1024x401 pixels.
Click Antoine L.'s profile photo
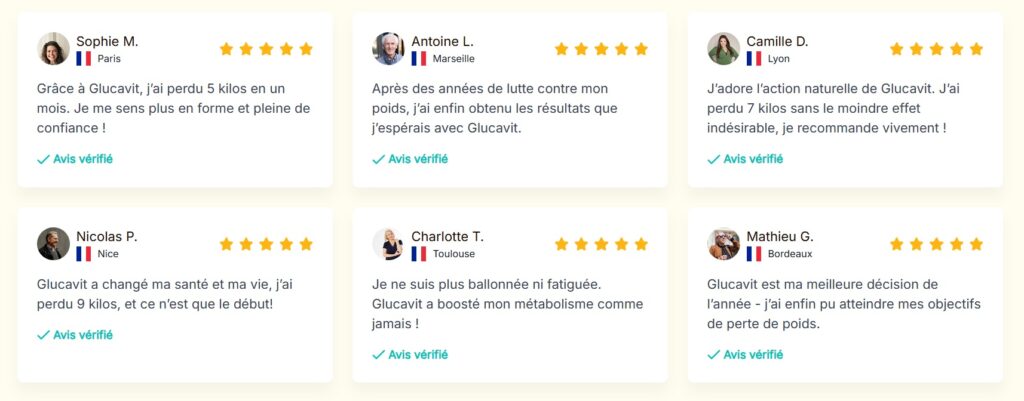(x=388, y=49)
